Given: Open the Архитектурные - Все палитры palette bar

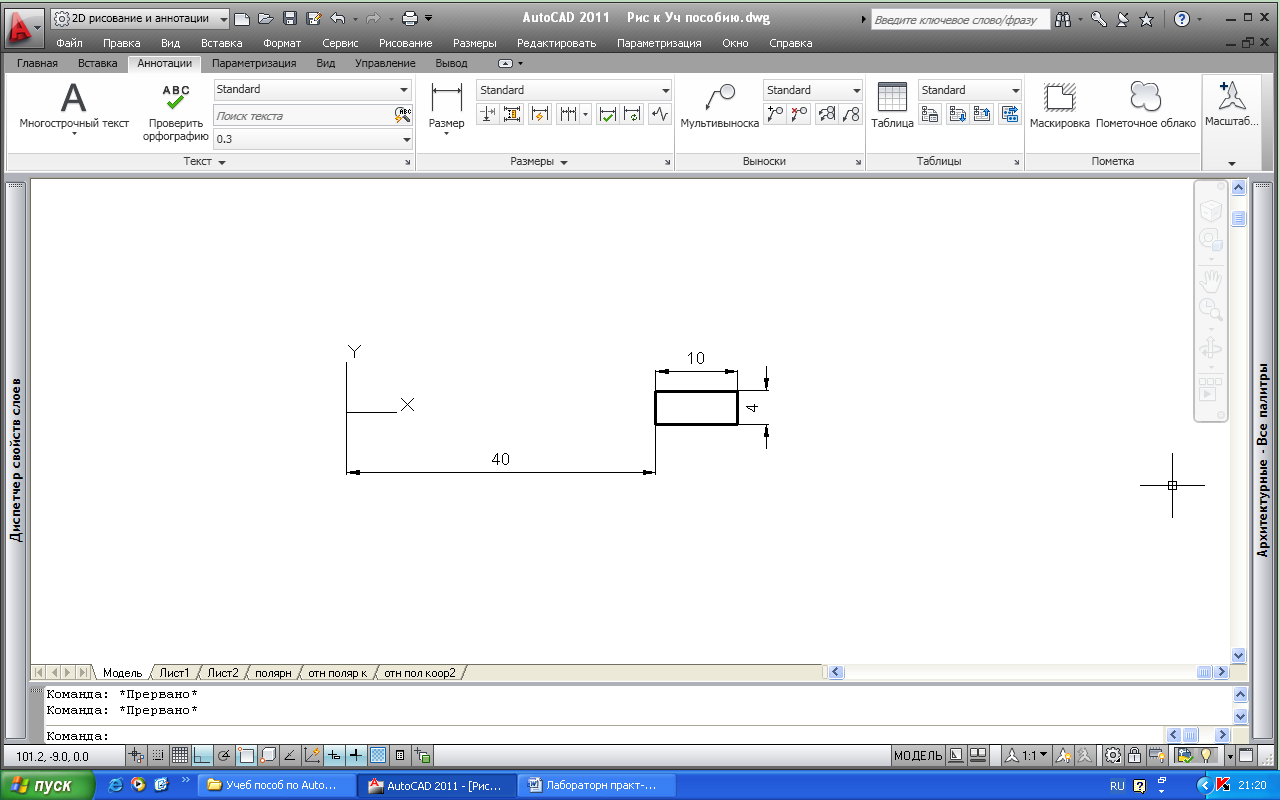Looking at the screenshot, I should click(1263, 460).
